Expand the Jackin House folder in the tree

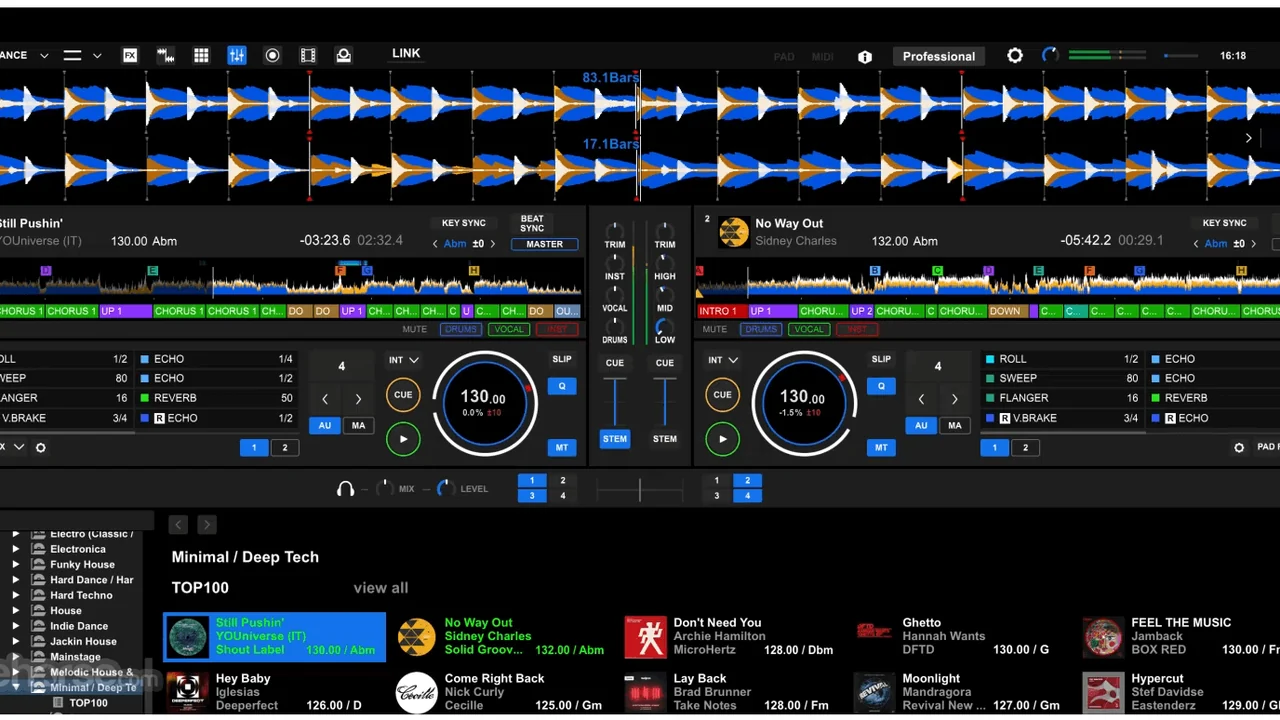pyautogui.click(x=16, y=642)
